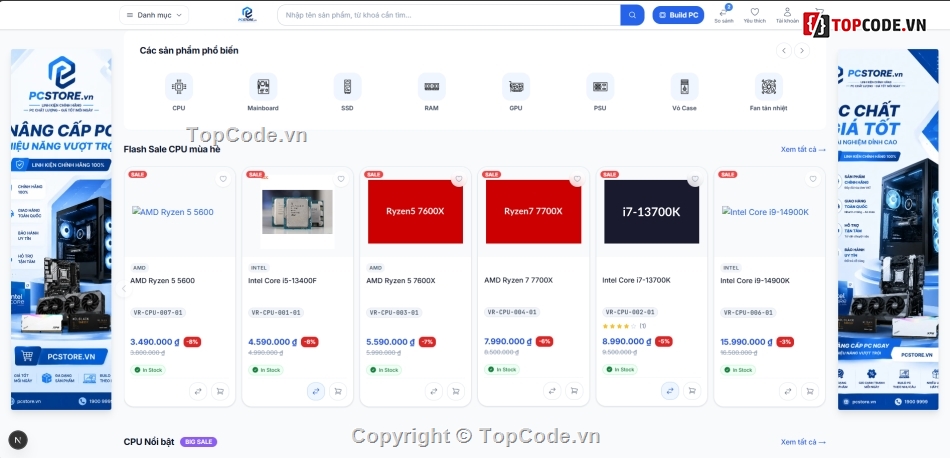Screen dimensions: 950x458
Task: Open the i7-13700K product image
Action: [651, 211]
